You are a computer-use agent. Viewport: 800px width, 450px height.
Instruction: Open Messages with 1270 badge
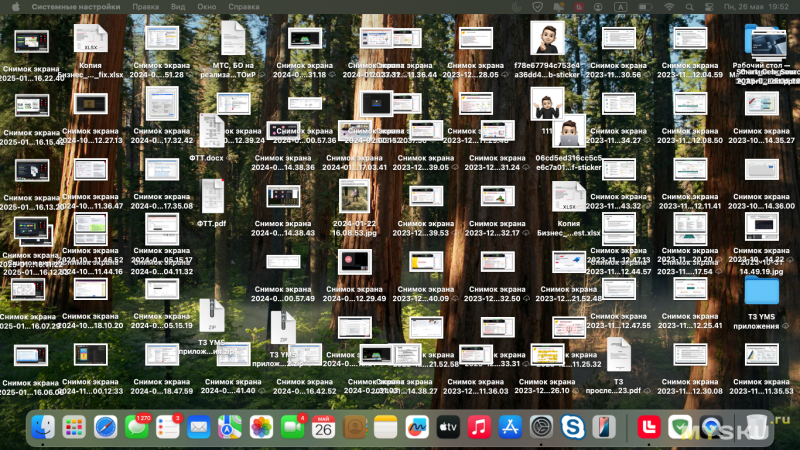(137, 427)
